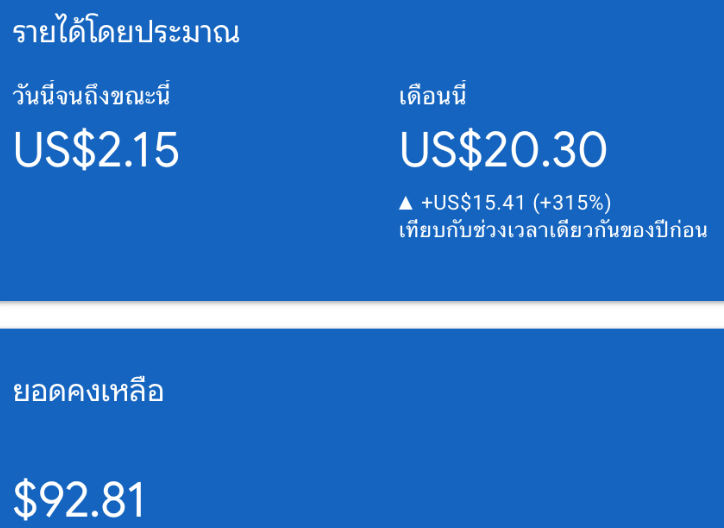The height and width of the screenshot is (528, 724).
Task: Click blank area right of รายได้โดยประมาณ heading
Action: [x=480, y=33]
